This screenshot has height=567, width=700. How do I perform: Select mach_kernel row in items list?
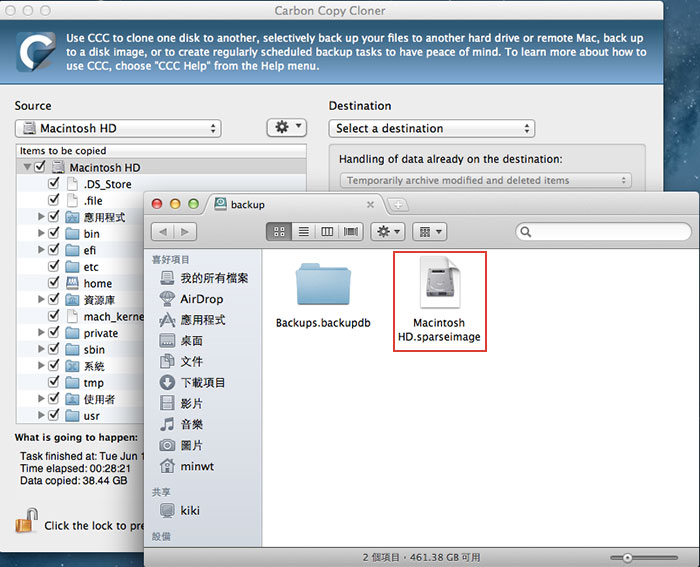[x=80, y=316]
